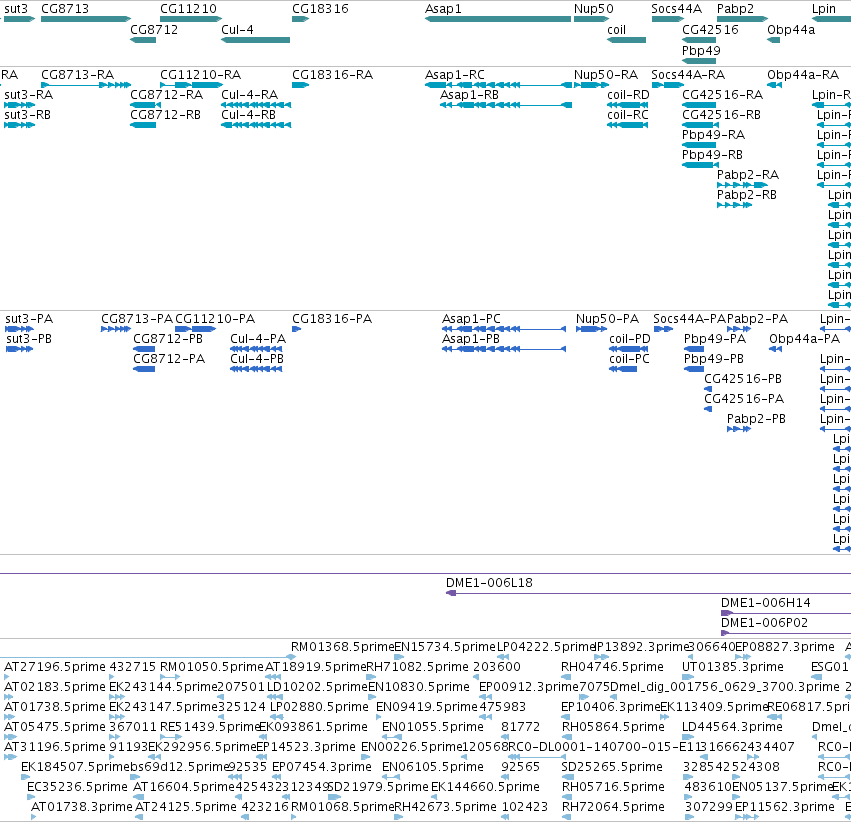
Task: Click the Lpin gene label
Action: (824, 9)
